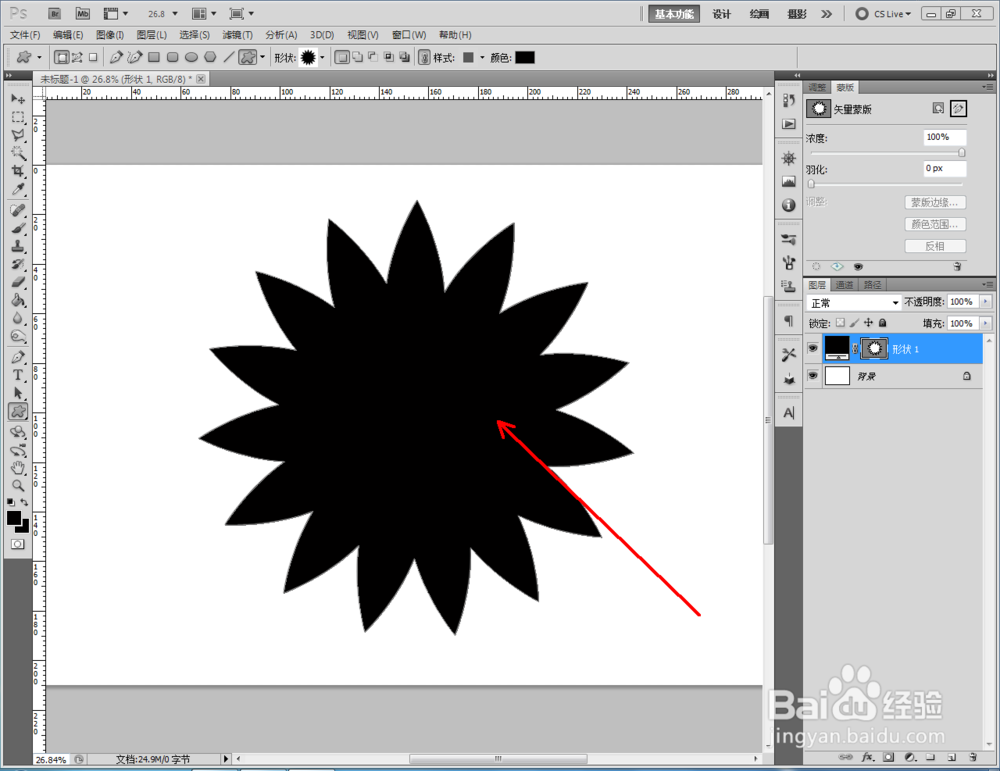Choose Polygon shape in options bar
This screenshot has width=1000, height=771.
[210, 57]
